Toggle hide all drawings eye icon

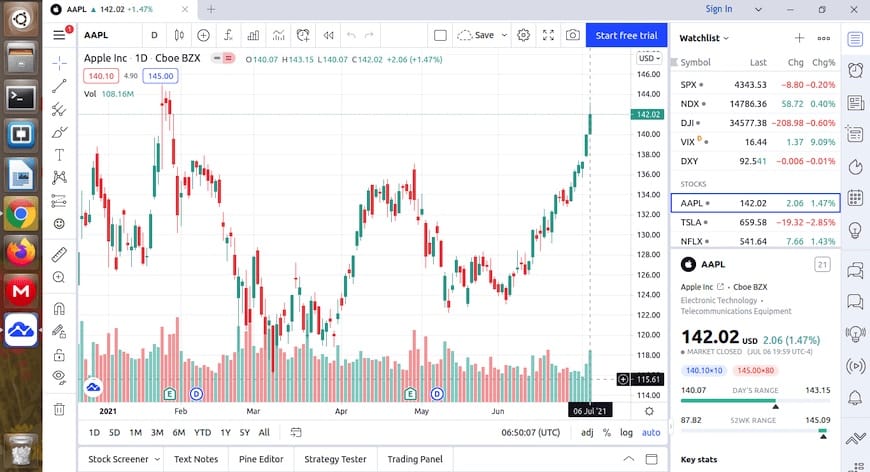59,378
